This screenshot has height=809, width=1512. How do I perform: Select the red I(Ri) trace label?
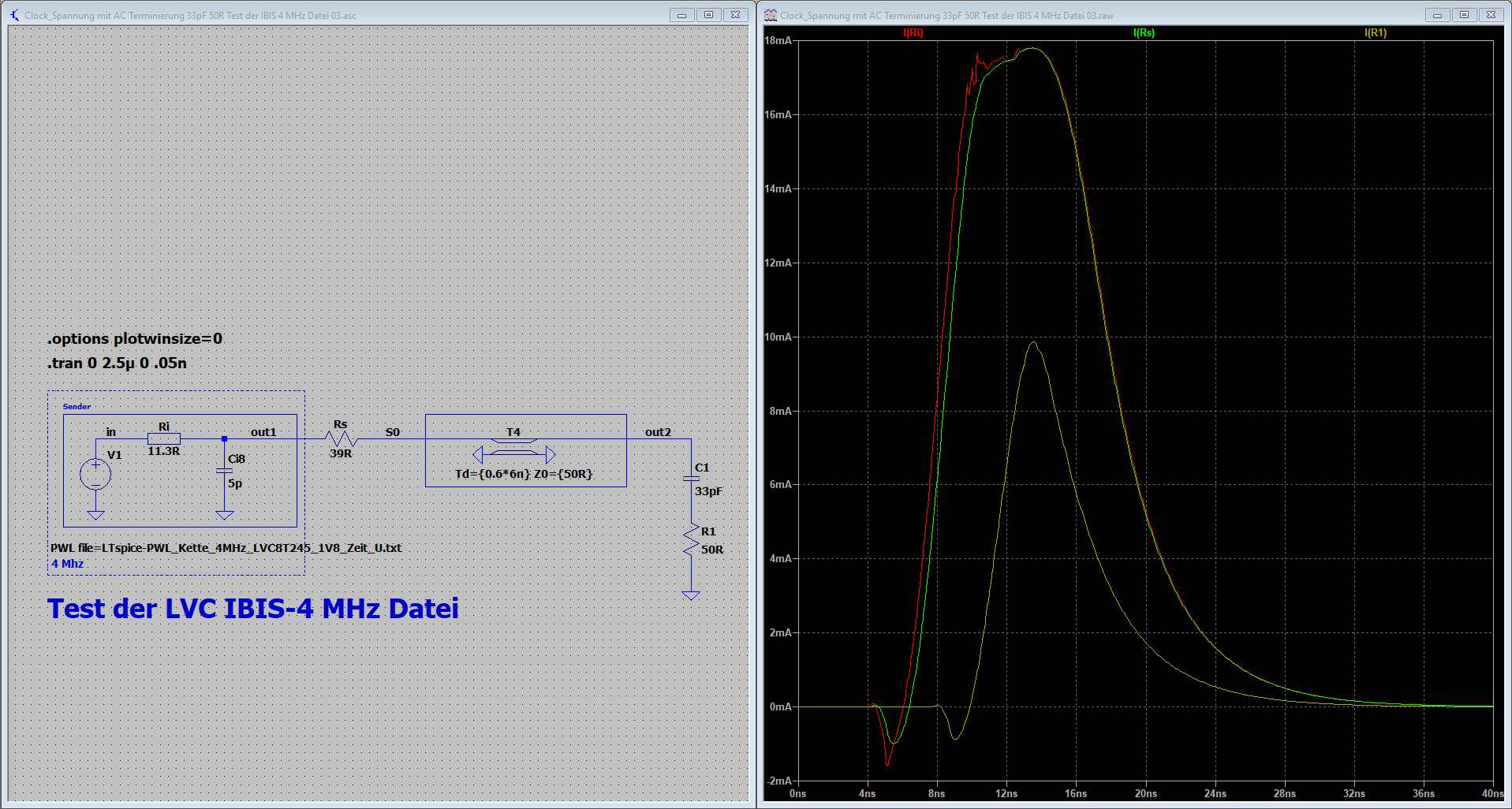[913, 33]
